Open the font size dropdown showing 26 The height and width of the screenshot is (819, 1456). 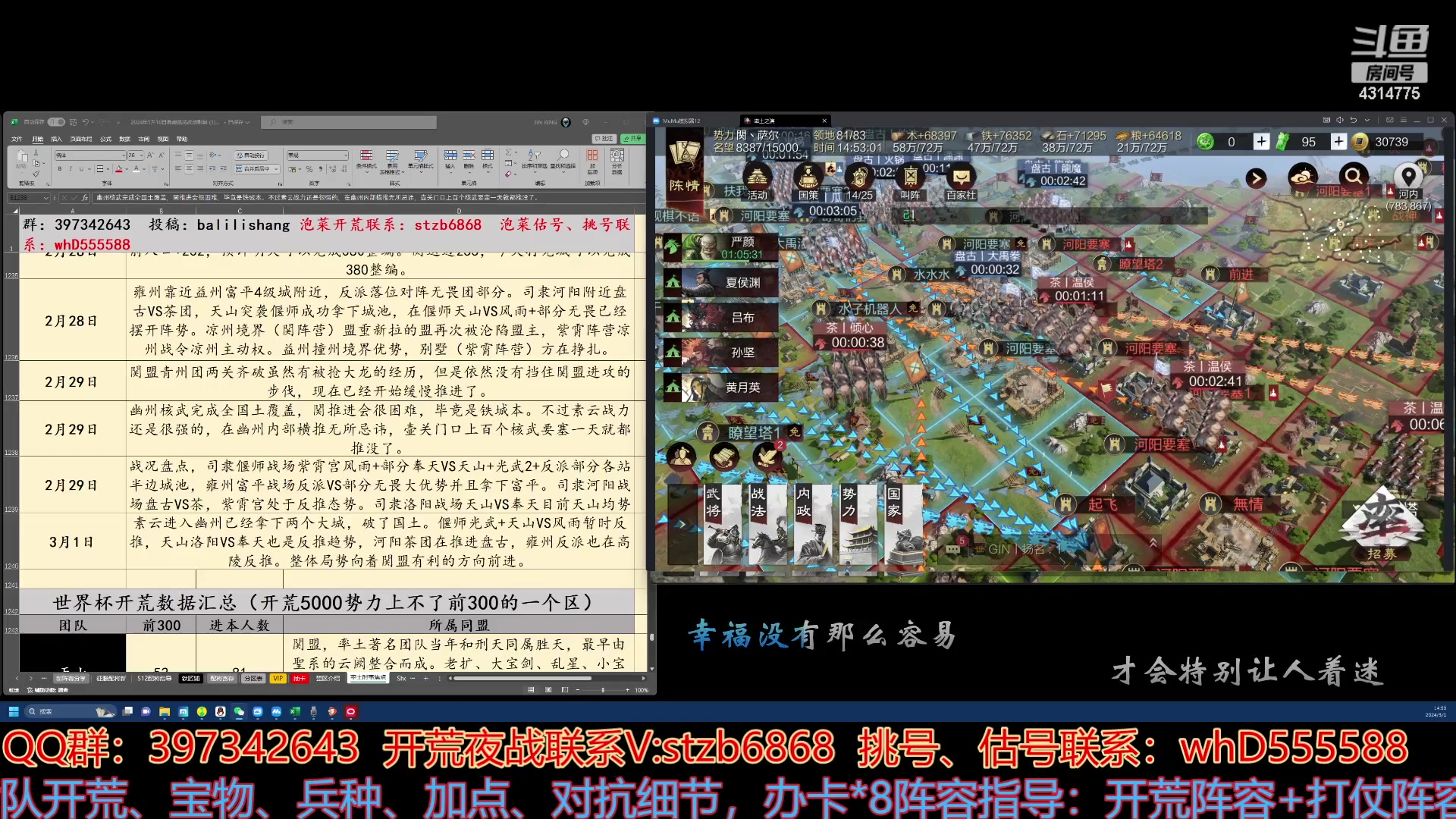click(x=141, y=155)
